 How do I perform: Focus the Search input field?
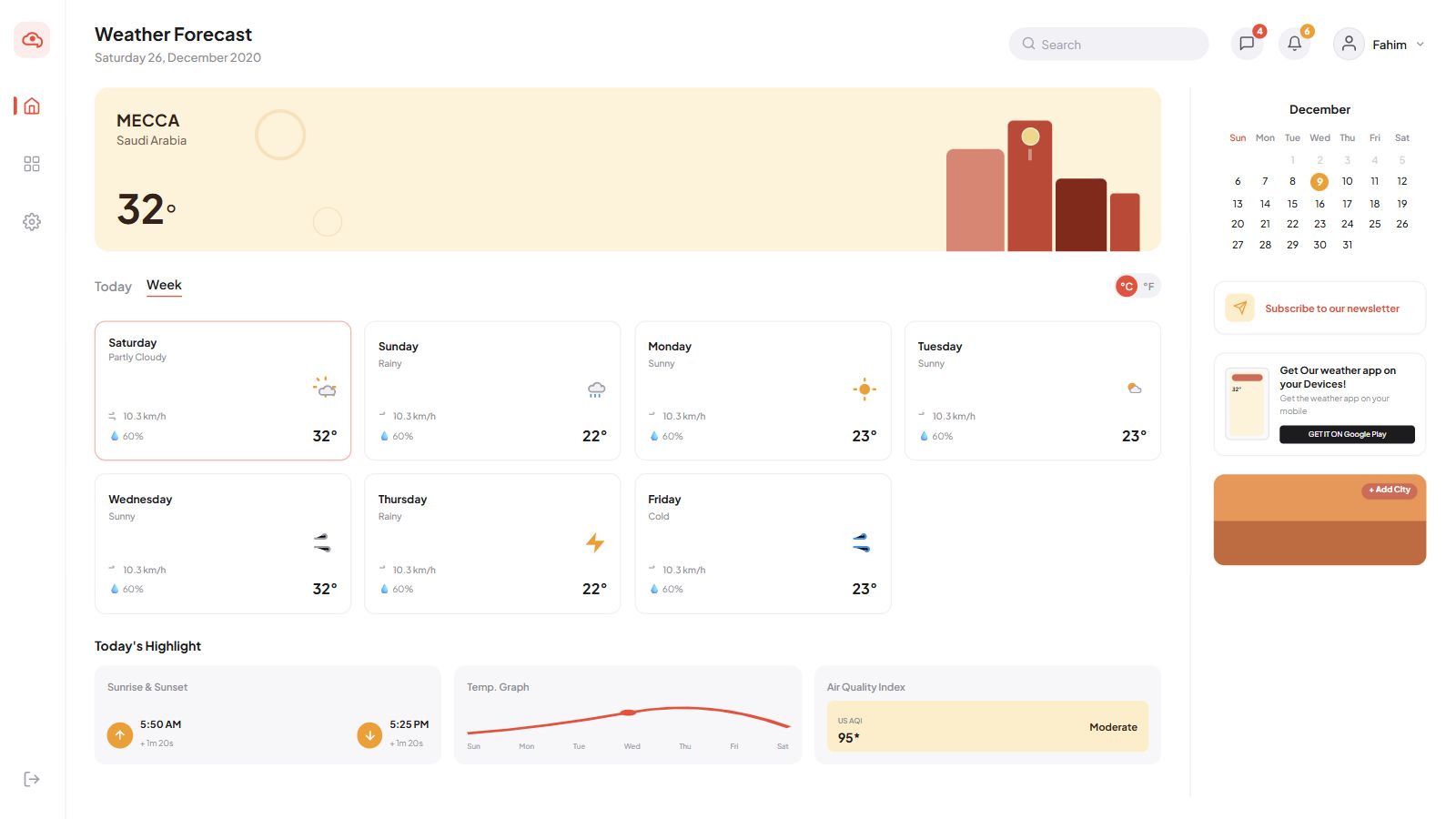pyautogui.click(x=1108, y=44)
